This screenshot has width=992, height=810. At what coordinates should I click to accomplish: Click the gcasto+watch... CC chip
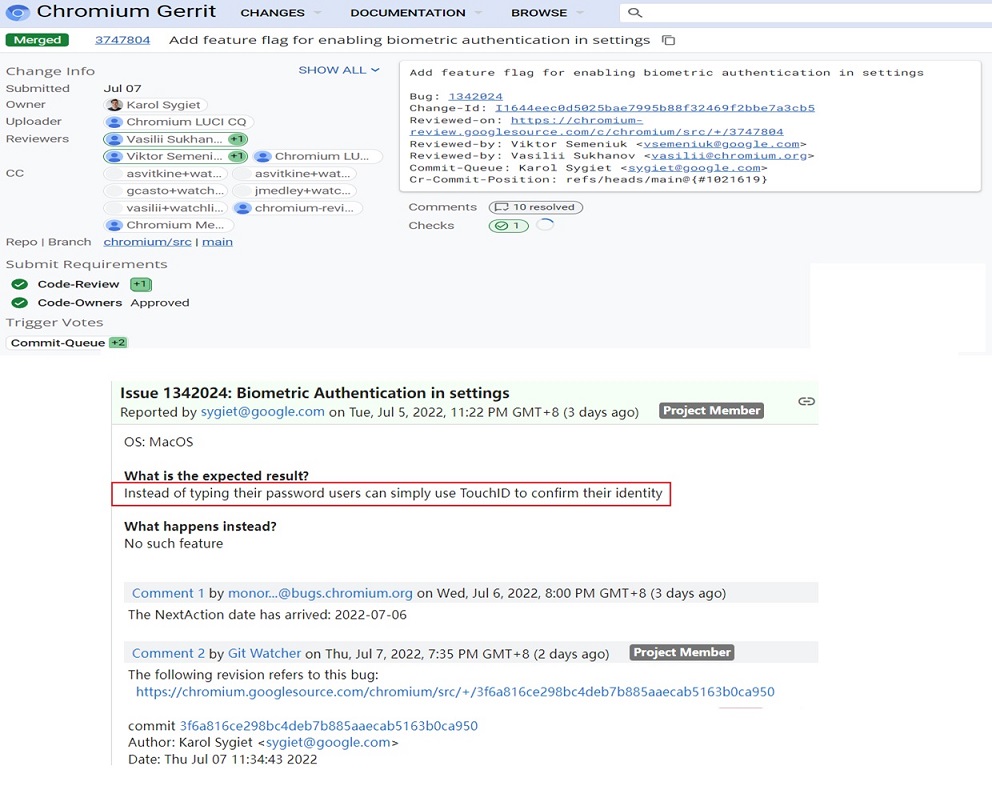[166, 190]
